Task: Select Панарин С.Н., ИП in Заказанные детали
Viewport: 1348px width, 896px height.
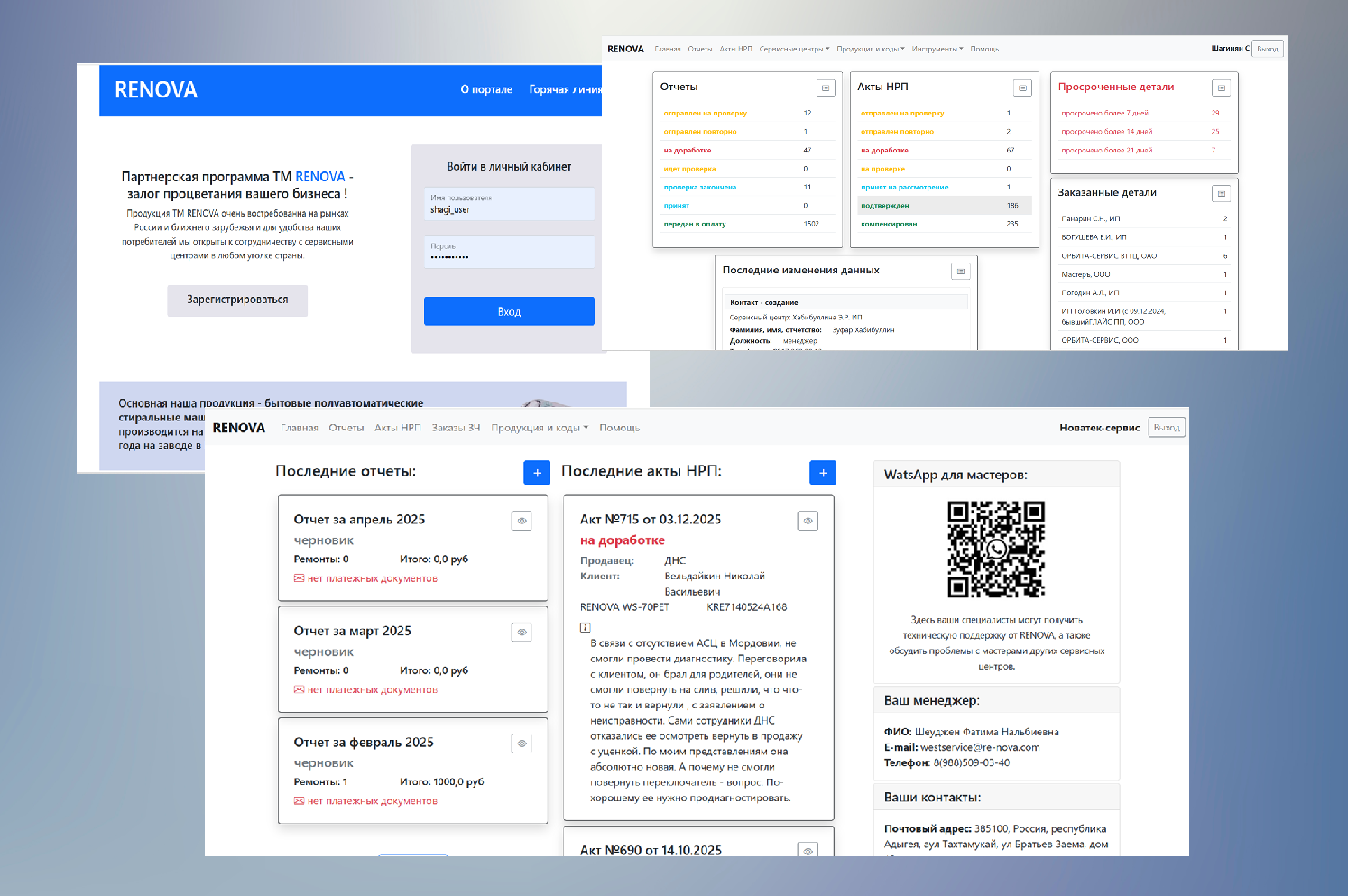Action: [x=1144, y=219]
